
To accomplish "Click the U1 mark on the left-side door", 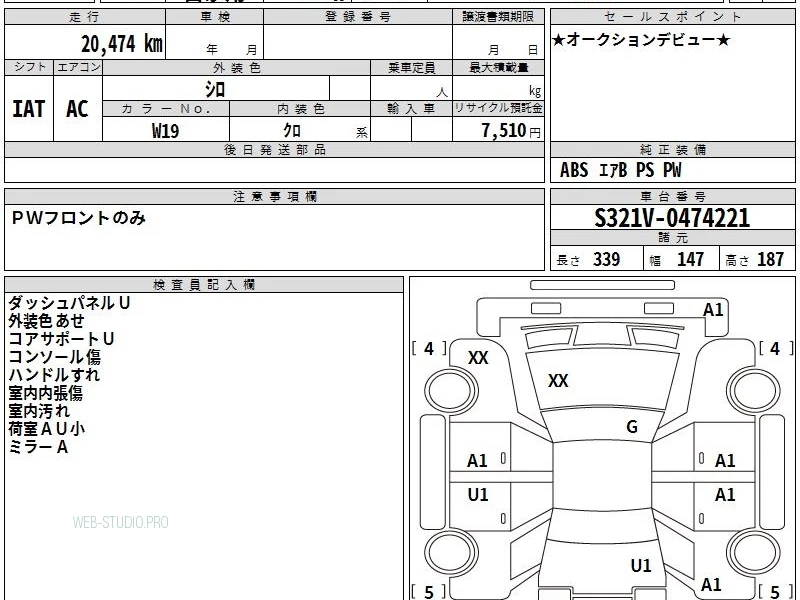I will coord(478,494).
